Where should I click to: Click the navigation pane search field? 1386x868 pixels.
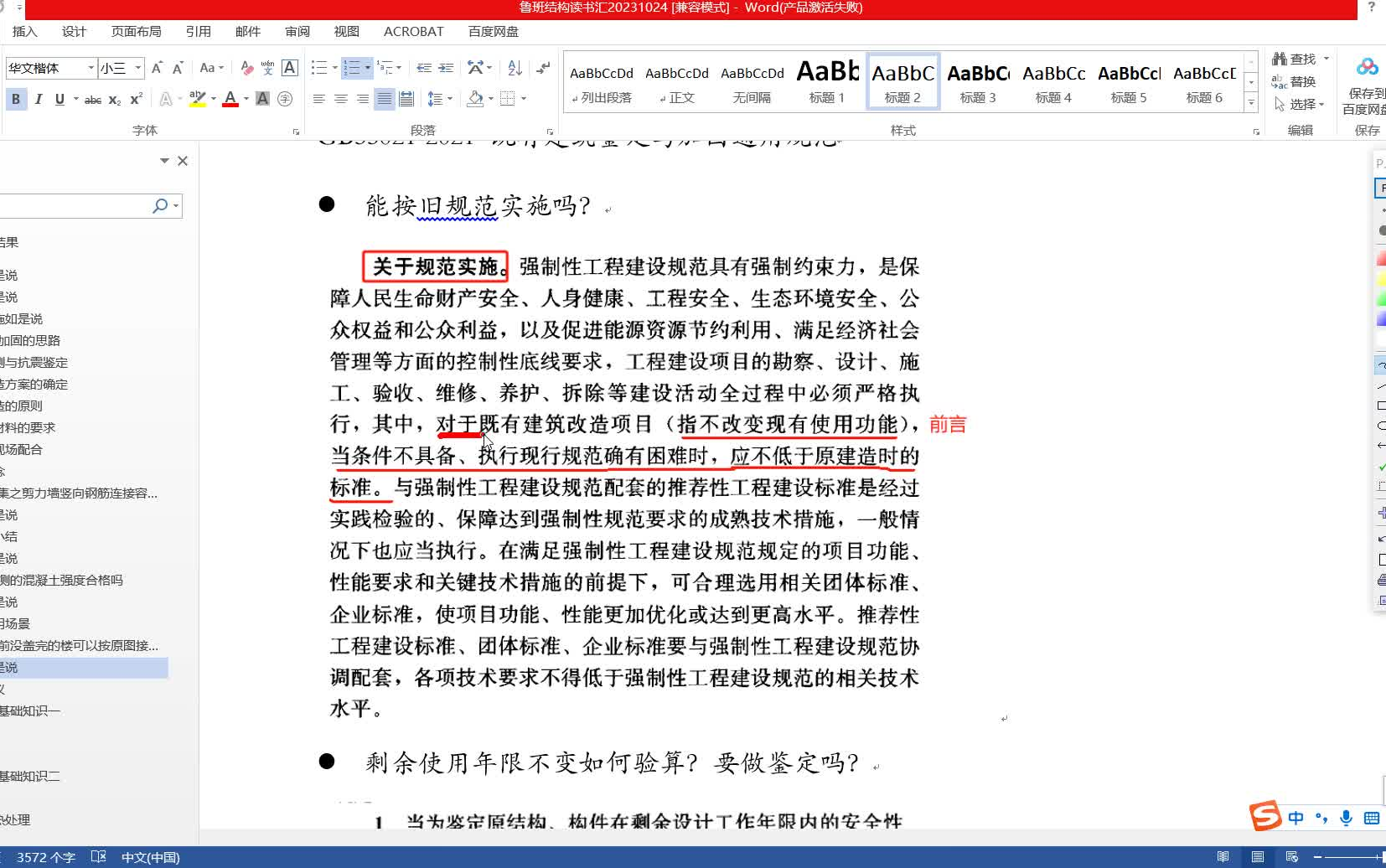pos(75,206)
